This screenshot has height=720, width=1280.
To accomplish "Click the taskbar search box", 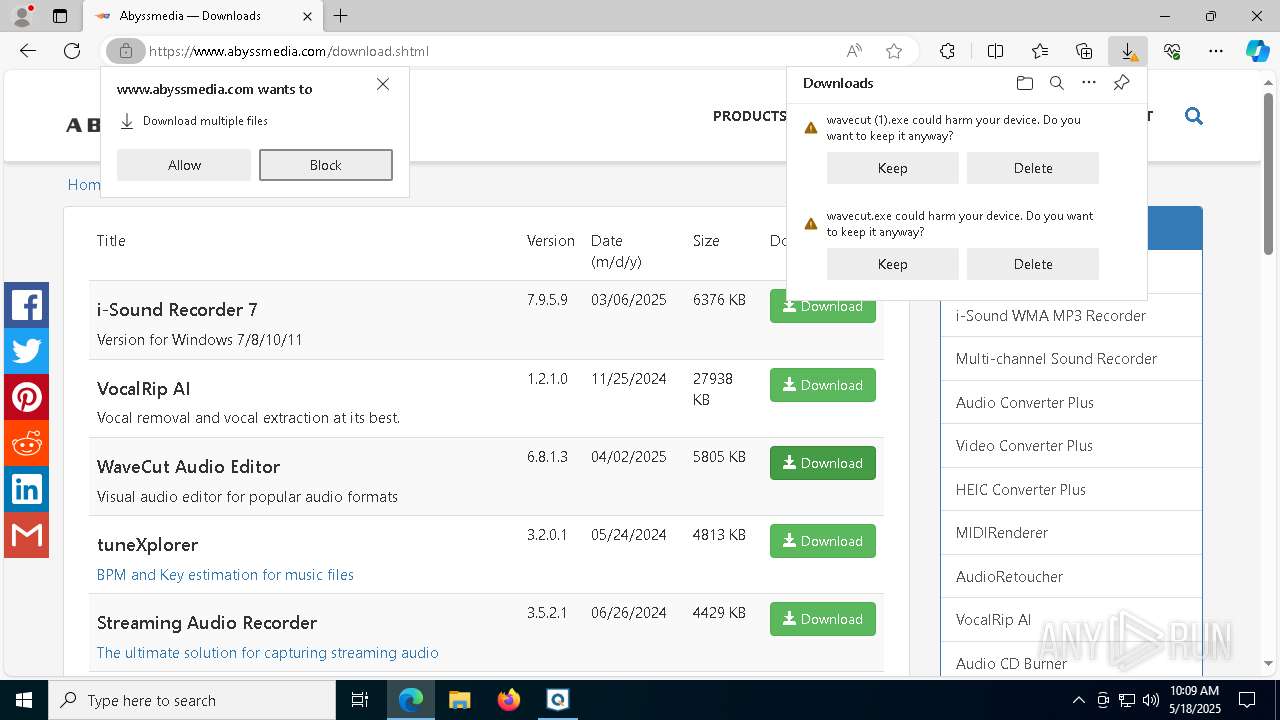I will [x=192, y=700].
